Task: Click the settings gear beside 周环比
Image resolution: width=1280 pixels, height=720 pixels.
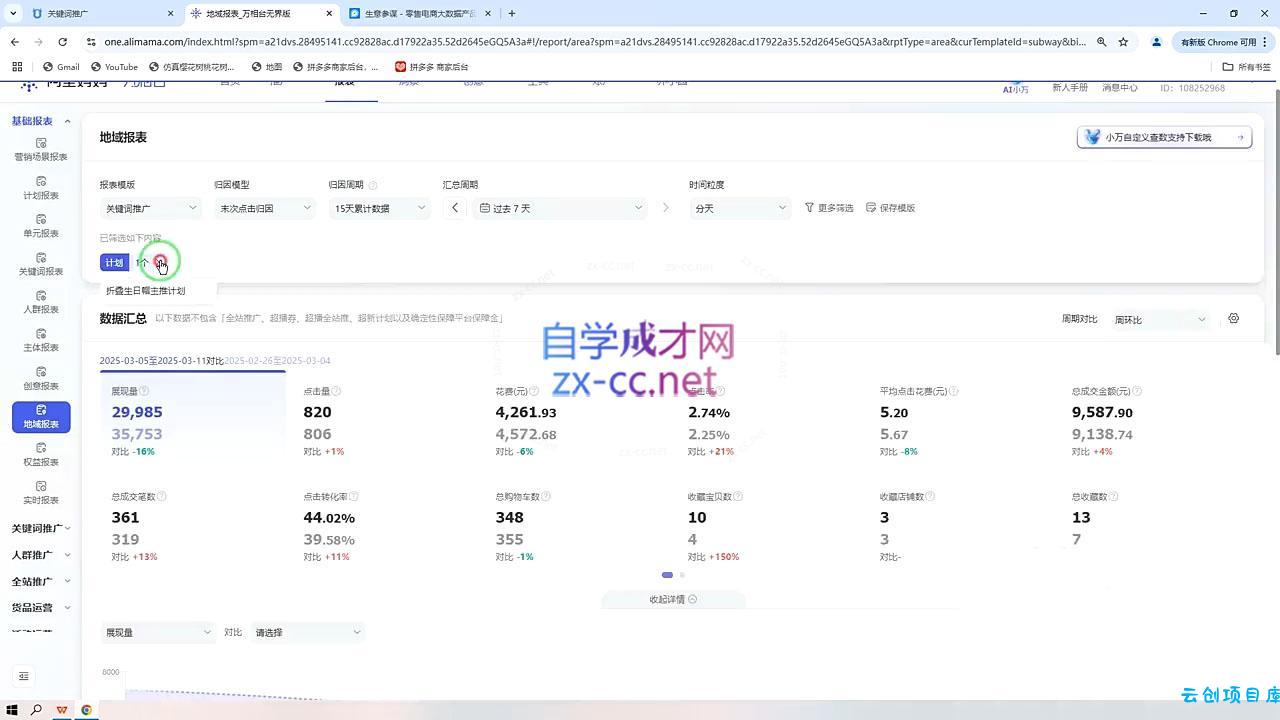Action: pos(1233,319)
